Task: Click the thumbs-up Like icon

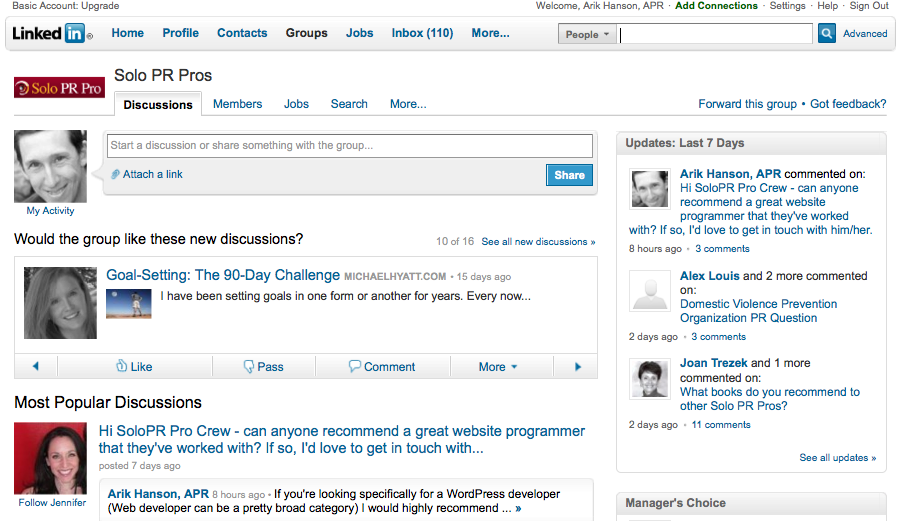Action: click(121, 366)
